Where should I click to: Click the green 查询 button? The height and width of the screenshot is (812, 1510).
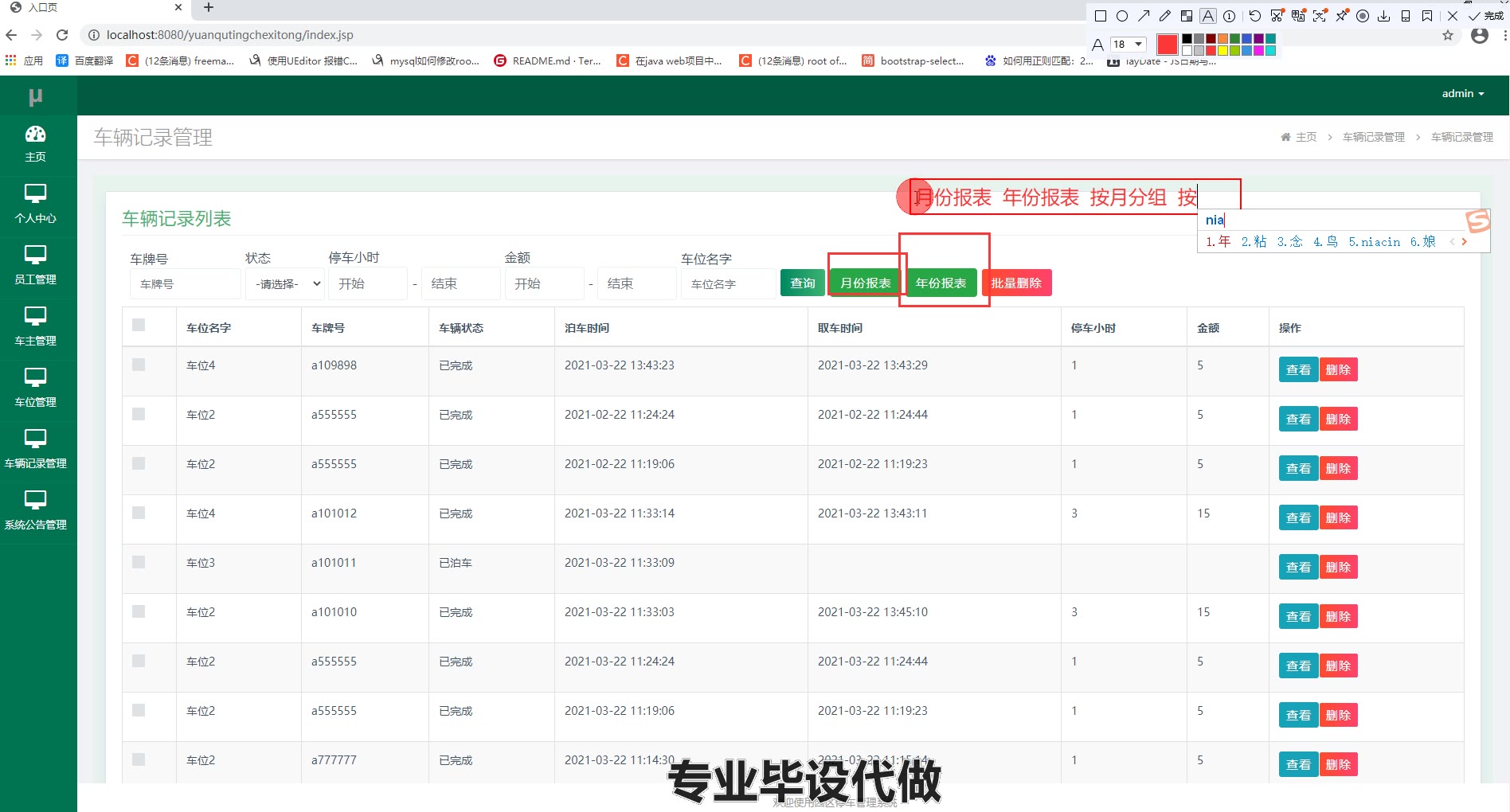(x=802, y=283)
